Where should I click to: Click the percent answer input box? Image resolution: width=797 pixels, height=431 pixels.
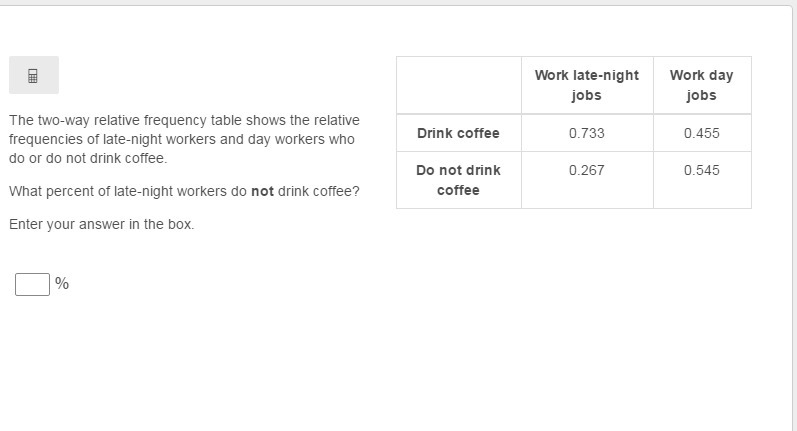point(33,284)
